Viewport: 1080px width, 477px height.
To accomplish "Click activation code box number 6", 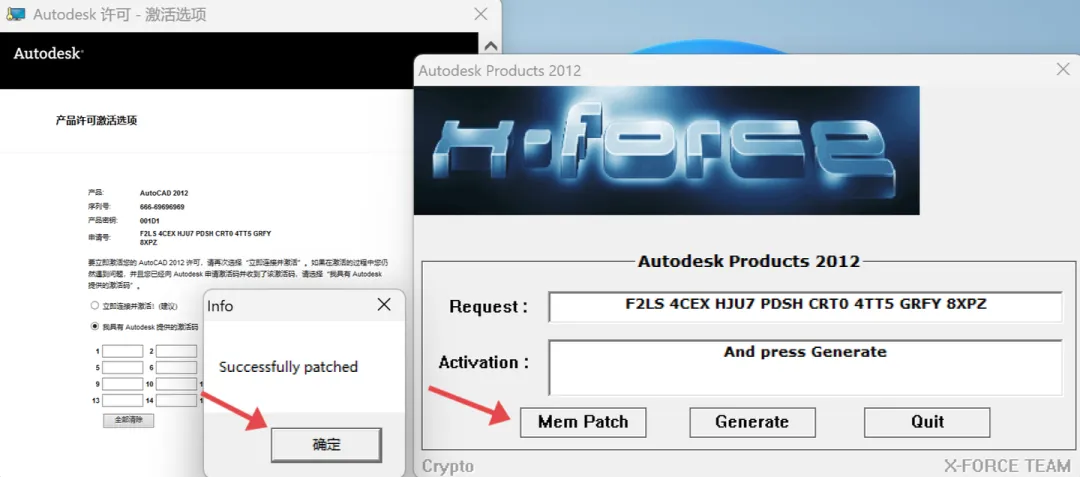I will click(x=176, y=368).
